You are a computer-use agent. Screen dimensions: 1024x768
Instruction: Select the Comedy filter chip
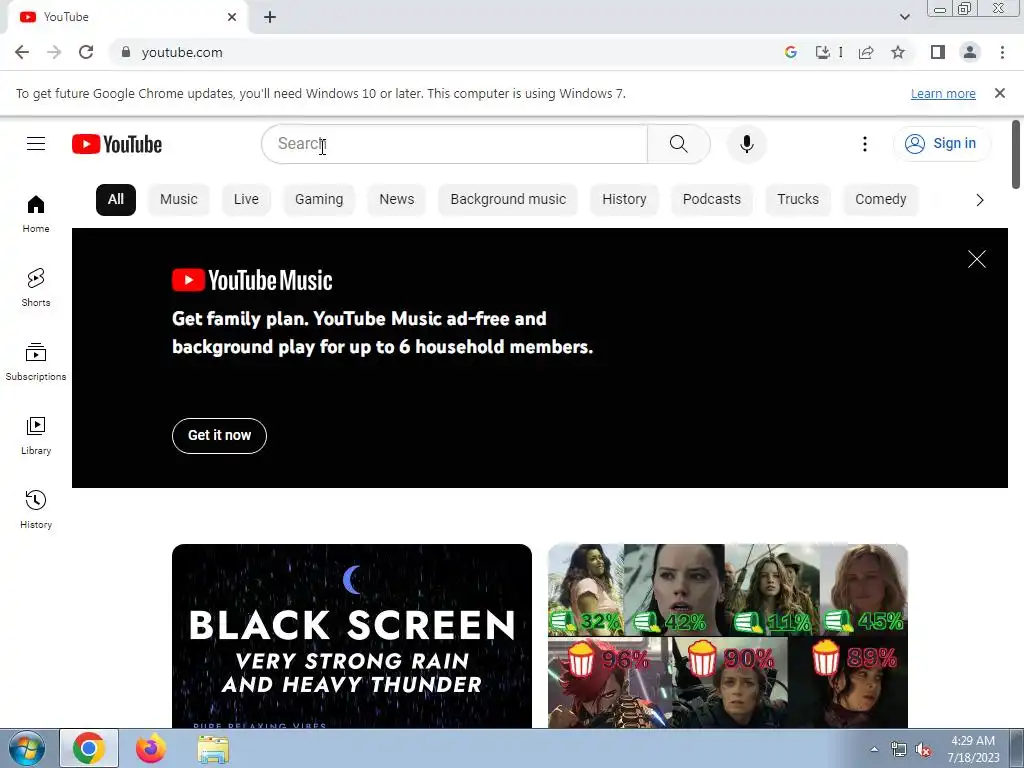point(881,199)
